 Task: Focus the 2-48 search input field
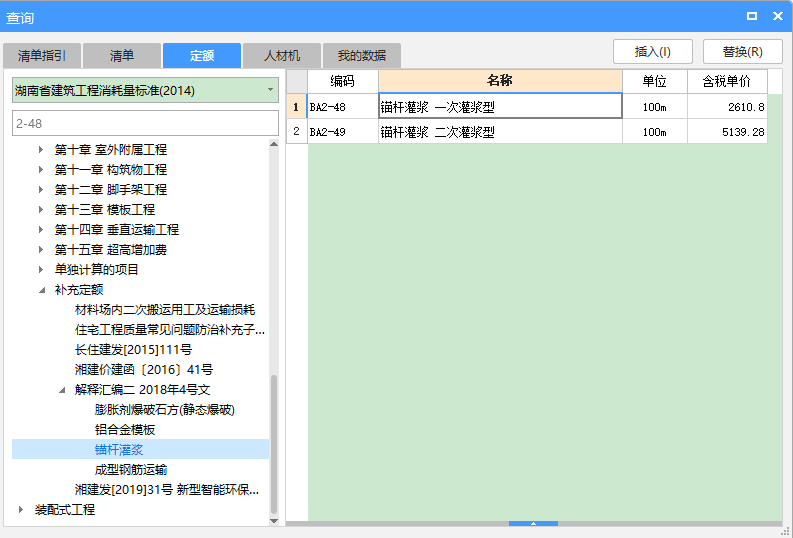(145, 123)
